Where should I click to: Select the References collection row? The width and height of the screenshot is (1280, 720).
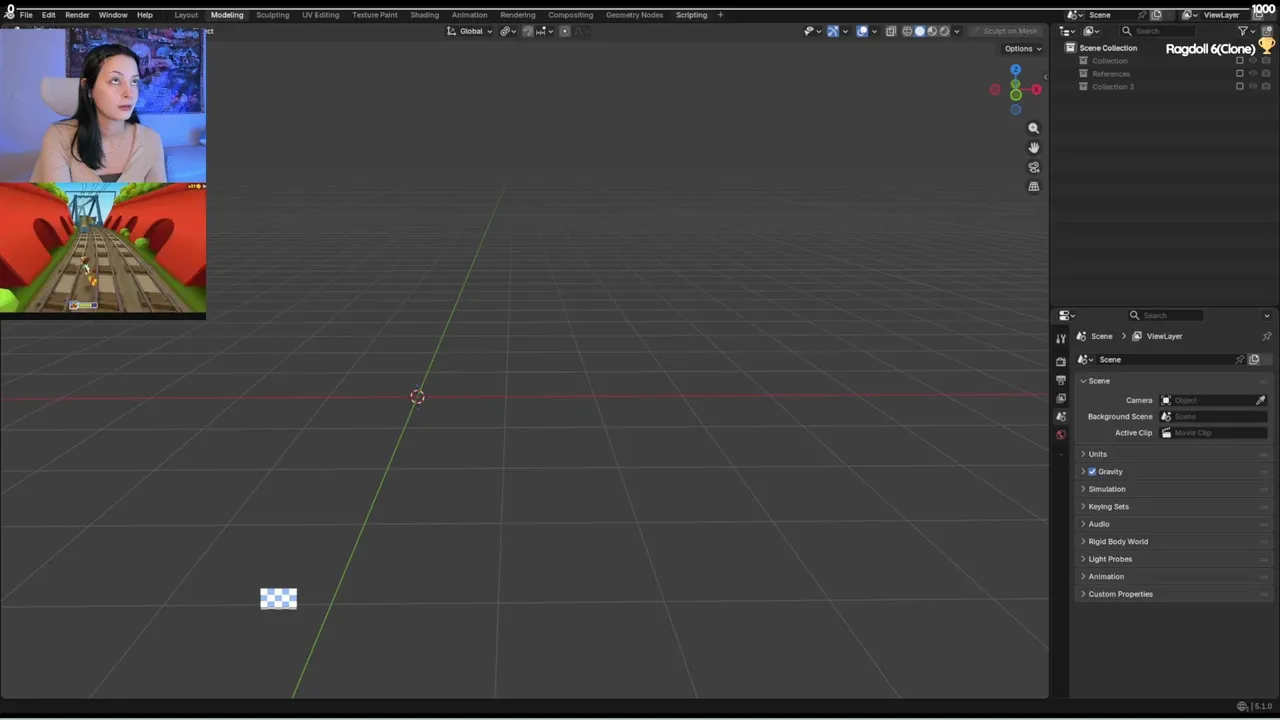pos(1111,74)
